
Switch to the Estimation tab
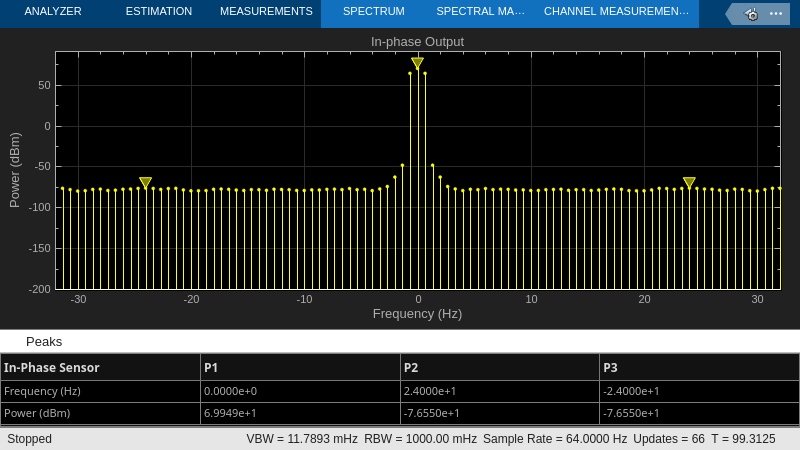(158, 12)
